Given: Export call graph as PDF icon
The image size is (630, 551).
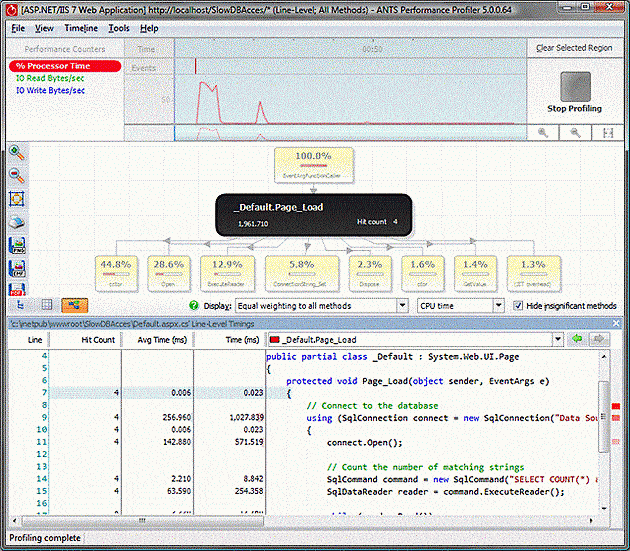Looking at the screenshot, I should [x=17, y=289].
